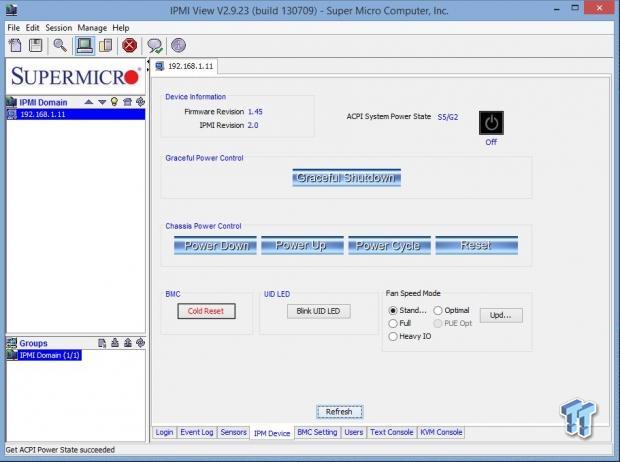Click the red stop X toolbar icon
The width and height of the screenshot is (620, 462).
coord(129,45)
